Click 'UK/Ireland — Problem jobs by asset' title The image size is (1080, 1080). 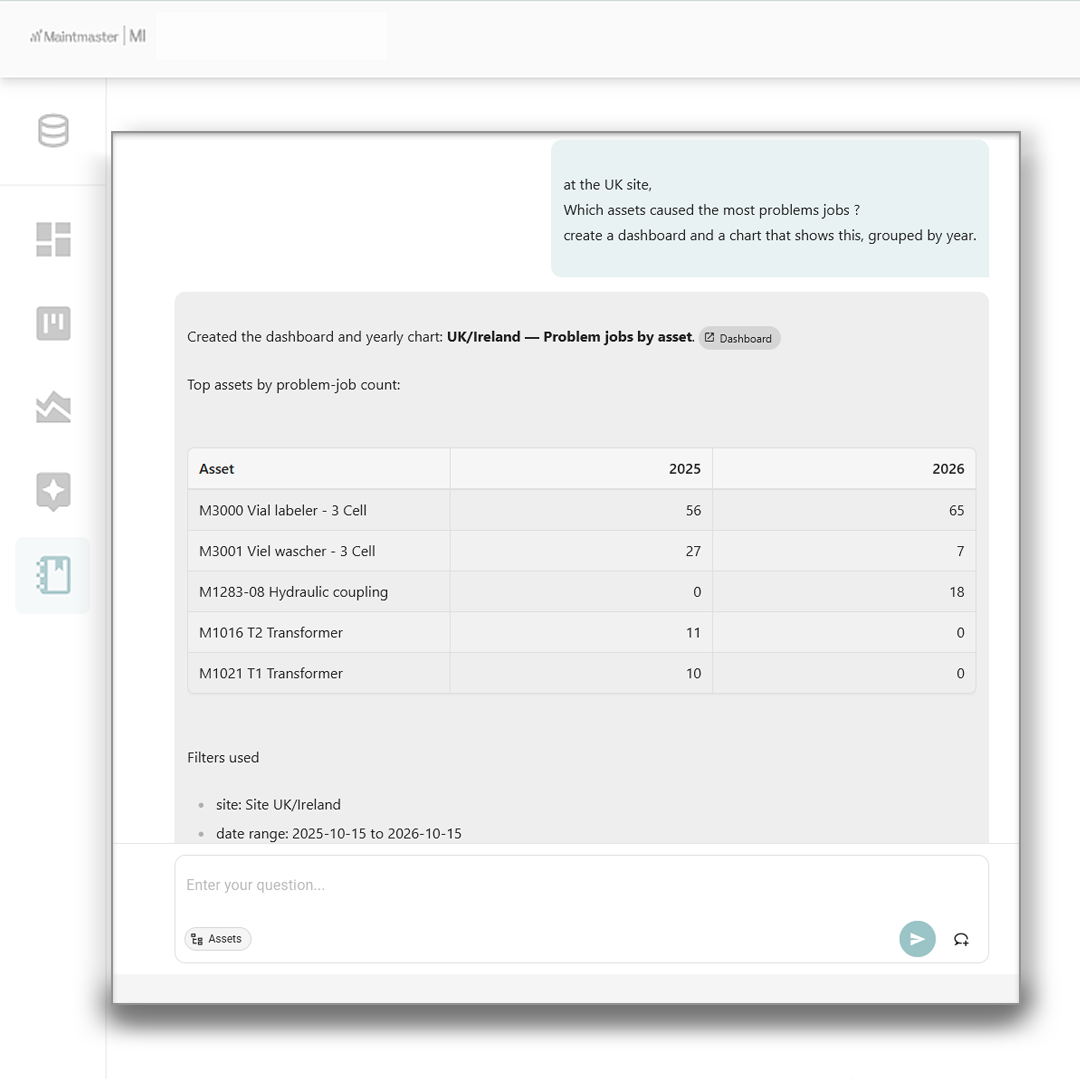pyautogui.click(x=570, y=337)
